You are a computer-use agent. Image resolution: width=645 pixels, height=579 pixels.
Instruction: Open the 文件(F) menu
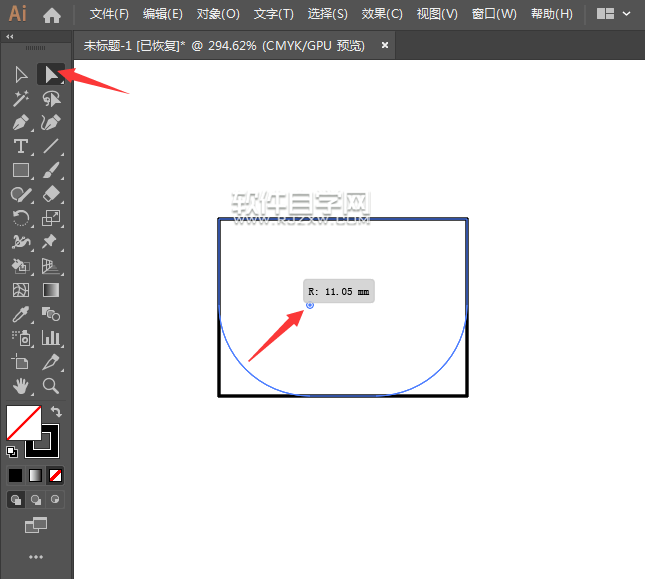(x=109, y=14)
